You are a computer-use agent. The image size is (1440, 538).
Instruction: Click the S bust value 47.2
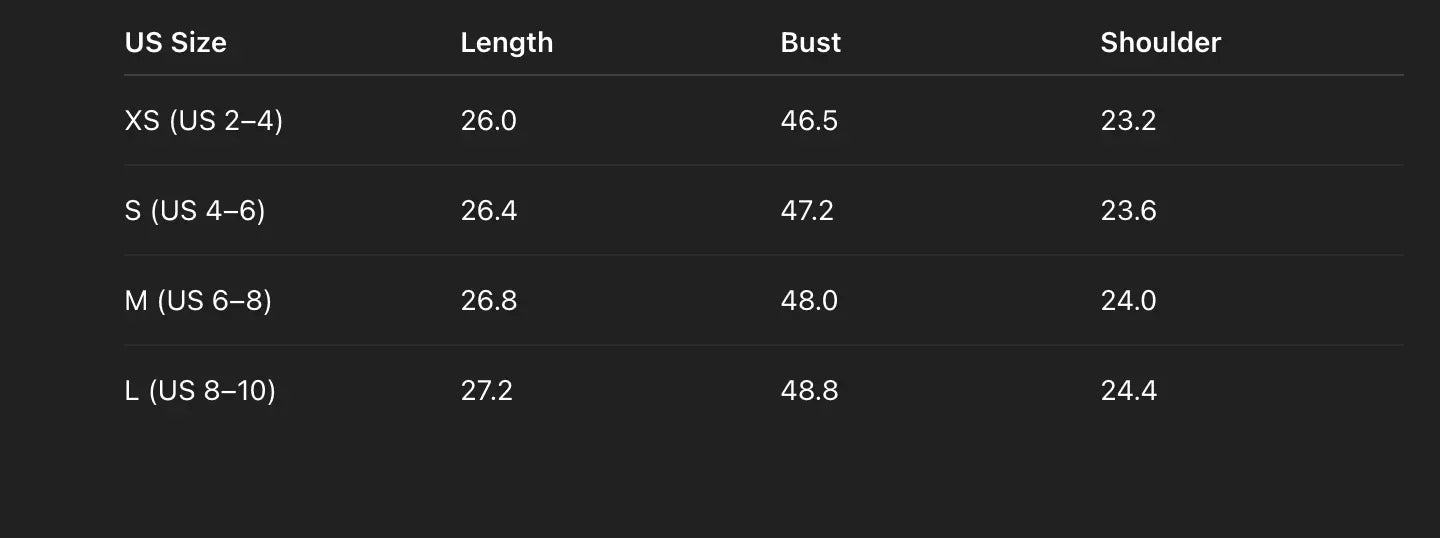pyautogui.click(x=806, y=211)
